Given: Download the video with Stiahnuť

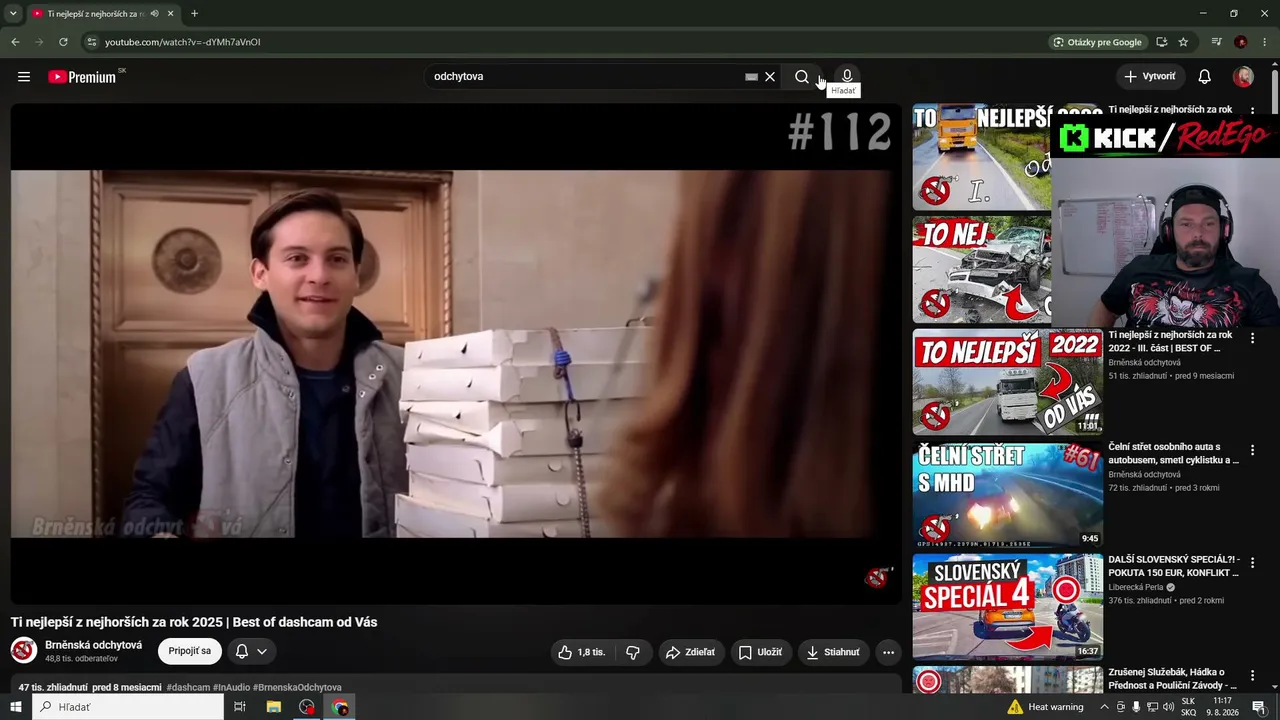Looking at the screenshot, I should 833,652.
